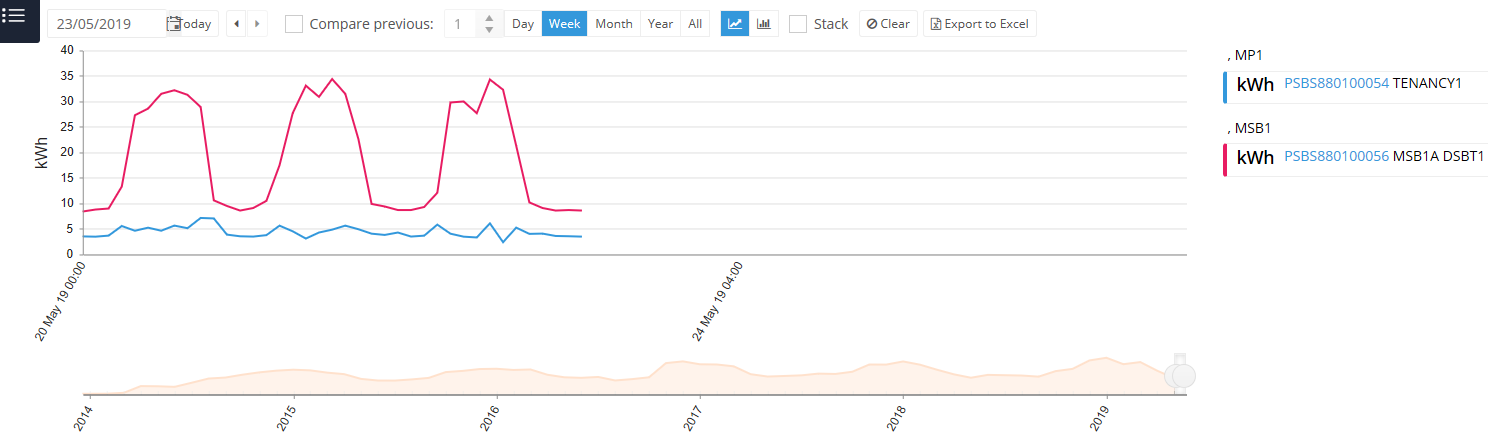Viewport: 1488px width, 438px height.
Task: Switch to bar chart view
Action: point(764,24)
